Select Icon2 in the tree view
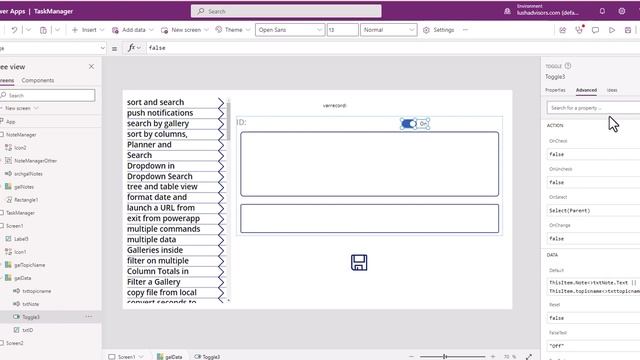Image resolution: width=640 pixels, height=360 pixels. click(x=20, y=148)
